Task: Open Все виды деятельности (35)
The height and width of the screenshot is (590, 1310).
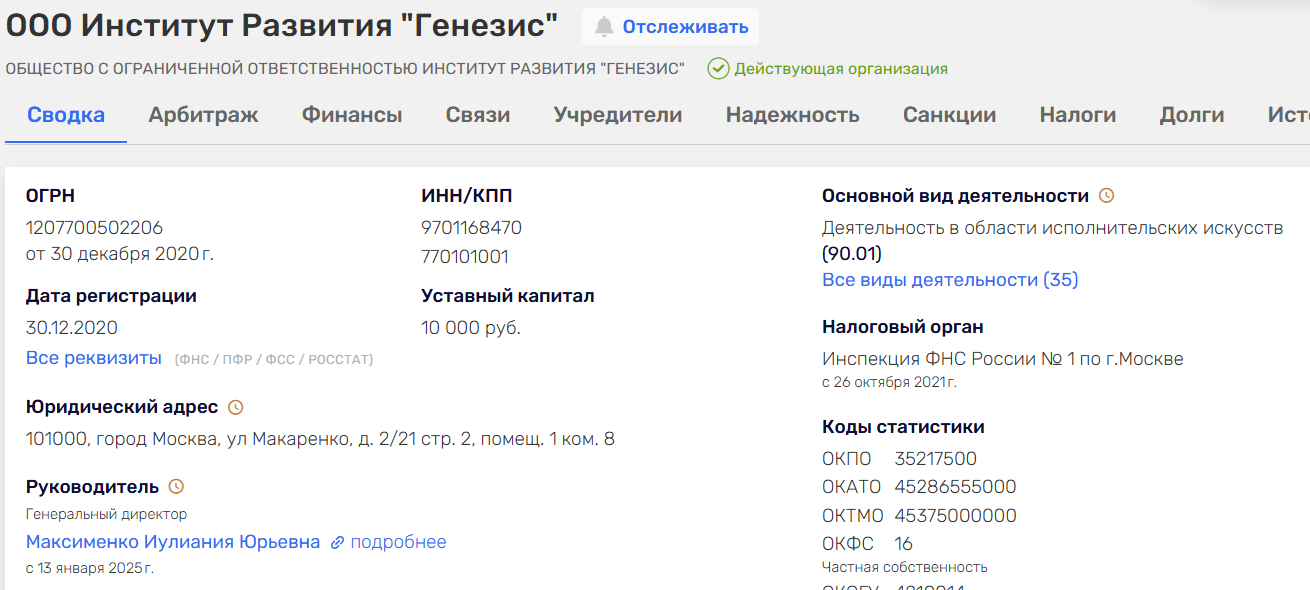Action: point(949,279)
